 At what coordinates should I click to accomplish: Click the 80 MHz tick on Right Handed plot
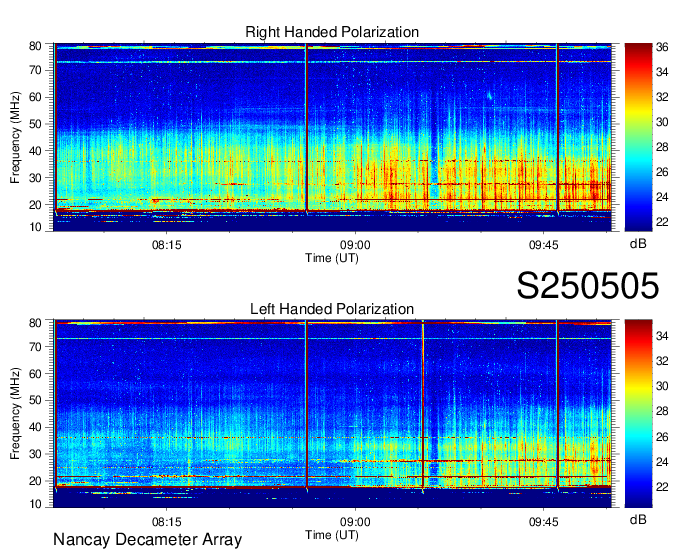[x=35, y=46]
